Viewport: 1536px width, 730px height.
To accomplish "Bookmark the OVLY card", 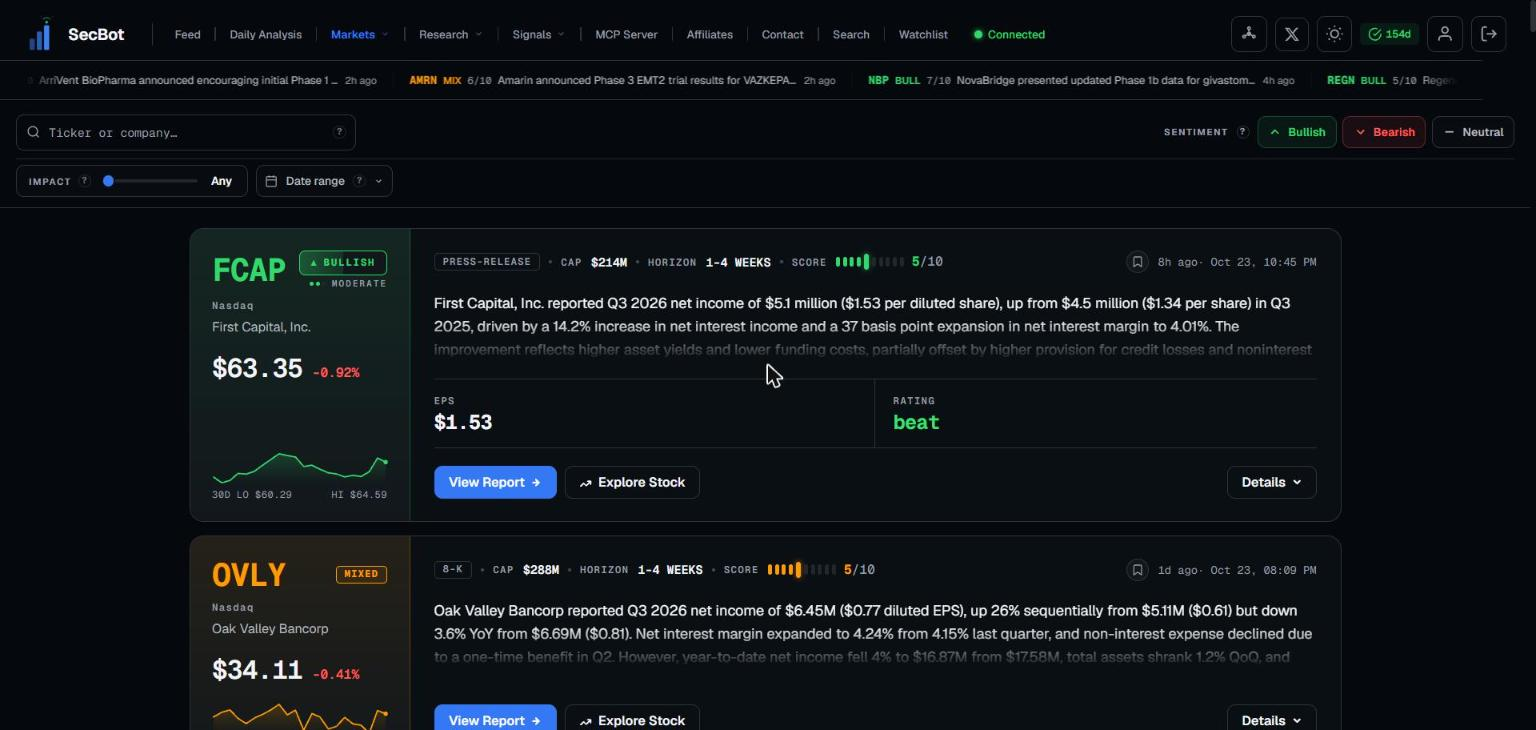I will point(1137,570).
